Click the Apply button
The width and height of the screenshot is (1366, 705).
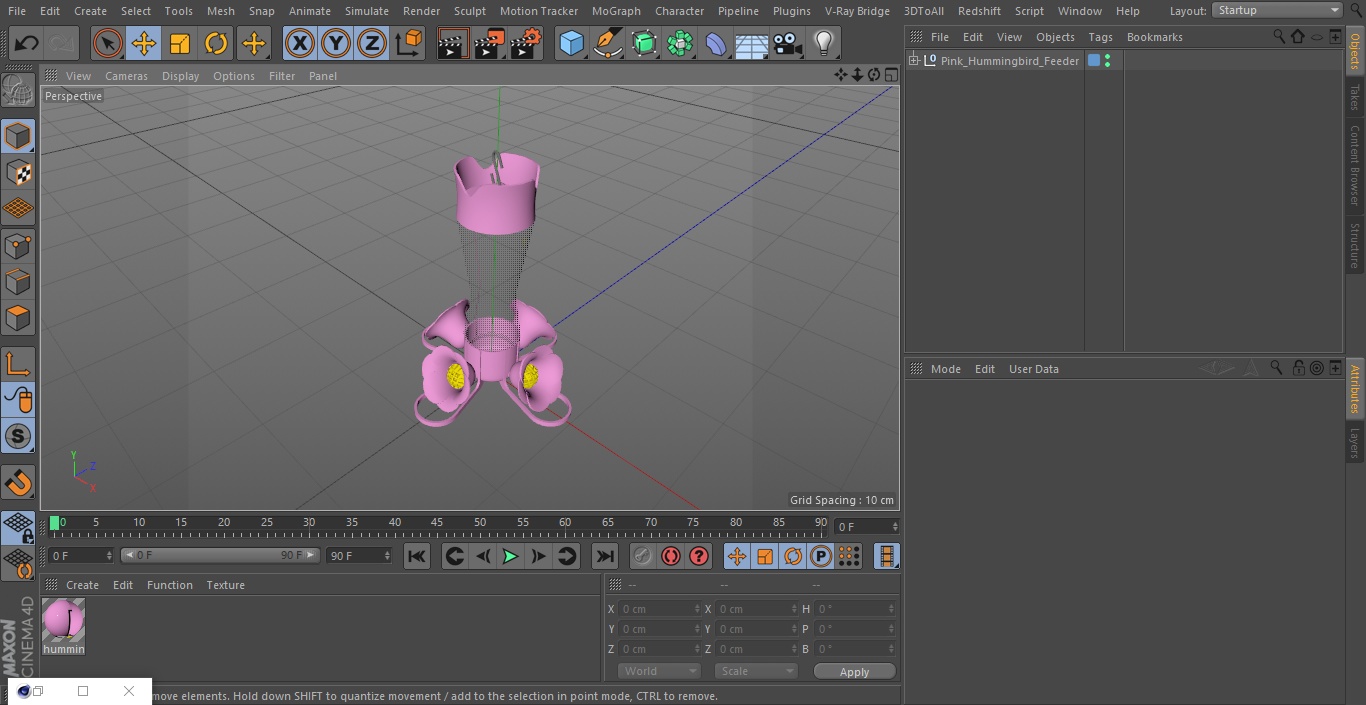tap(854, 671)
